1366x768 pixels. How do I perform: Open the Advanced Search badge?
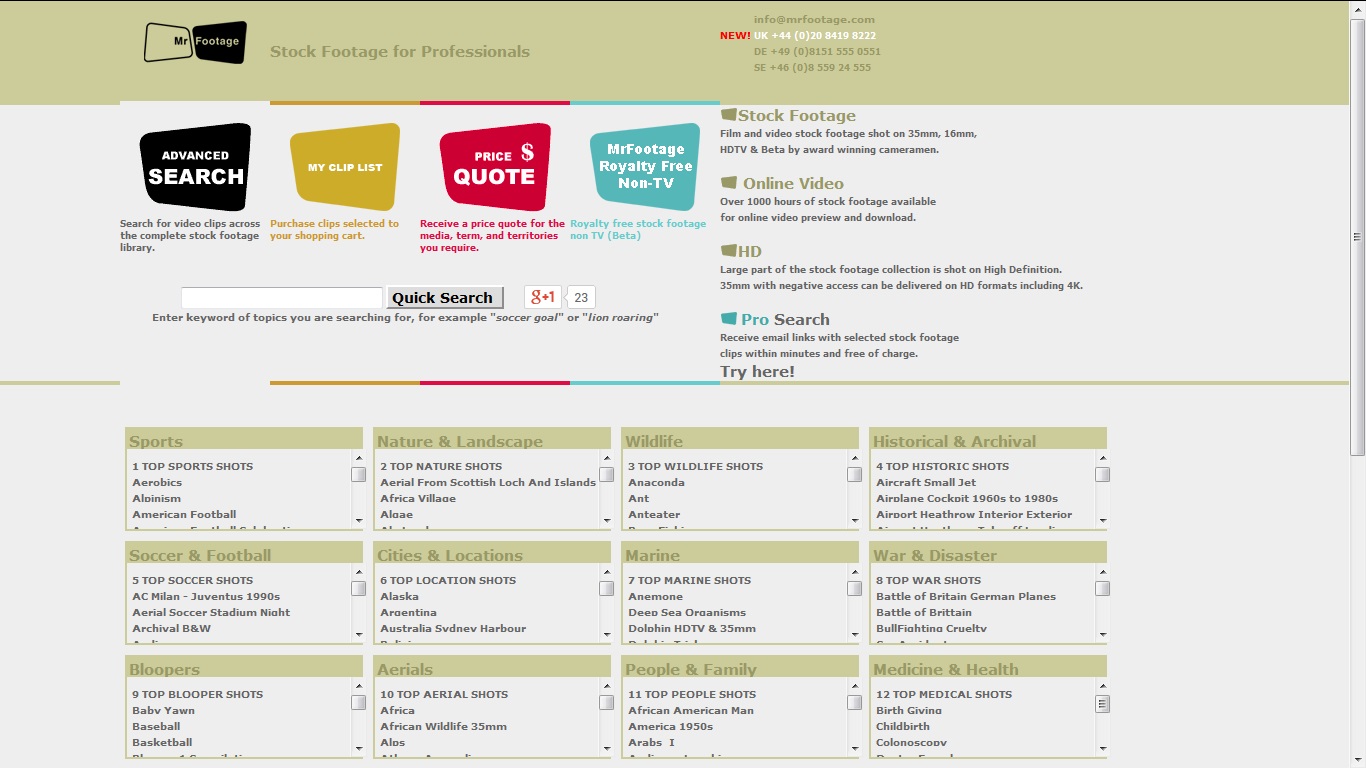pyautogui.click(x=195, y=167)
